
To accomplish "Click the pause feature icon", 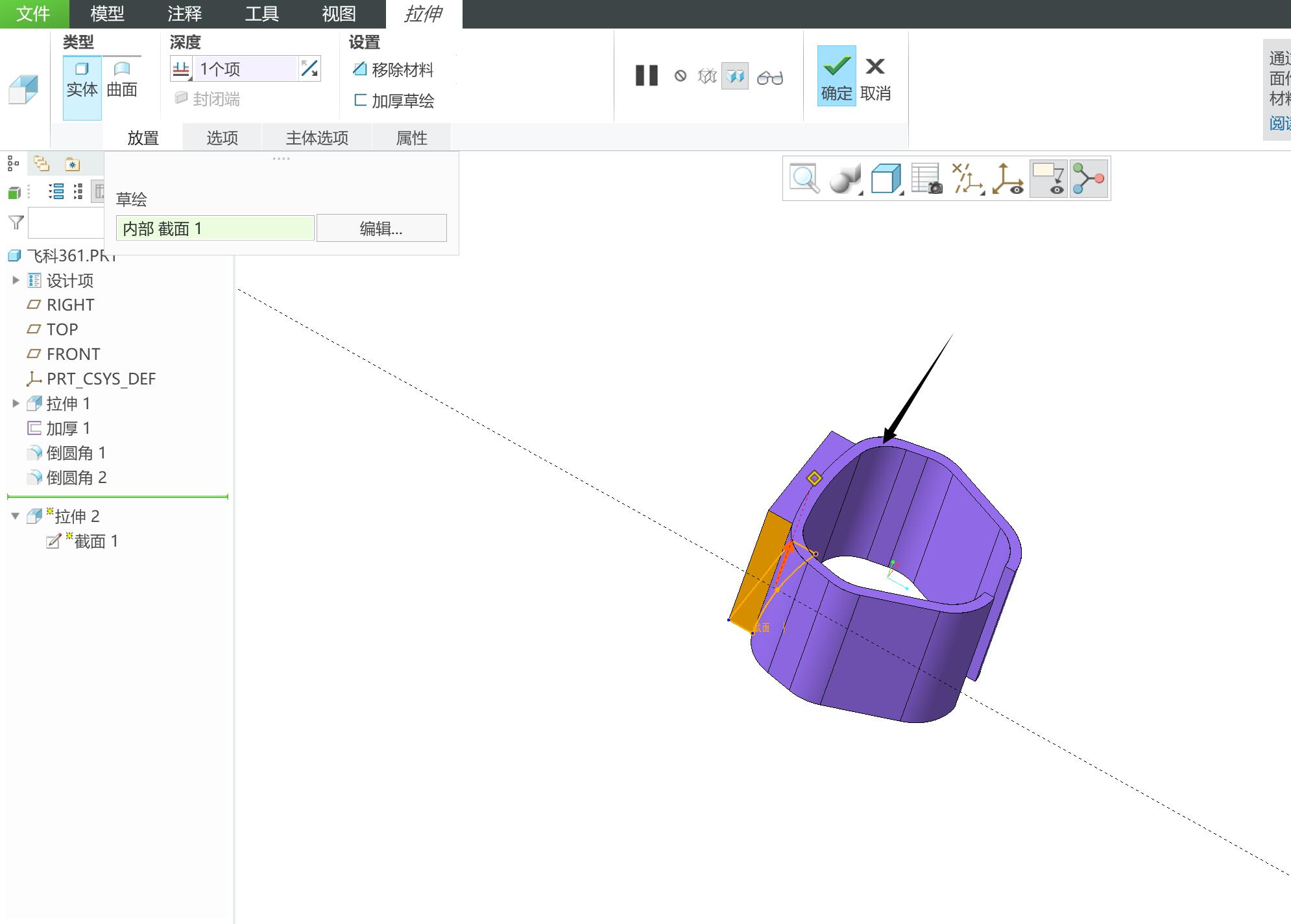I will click(x=646, y=76).
